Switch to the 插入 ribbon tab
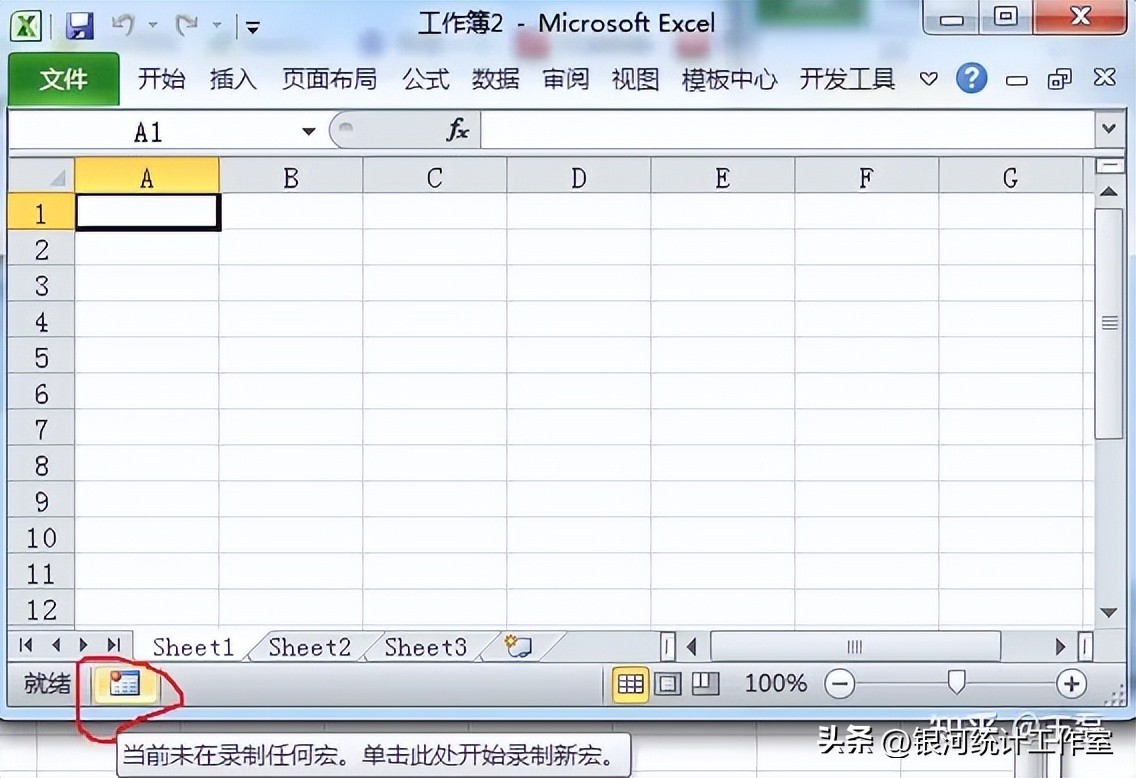The height and width of the screenshot is (778, 1136). (233, 79)
